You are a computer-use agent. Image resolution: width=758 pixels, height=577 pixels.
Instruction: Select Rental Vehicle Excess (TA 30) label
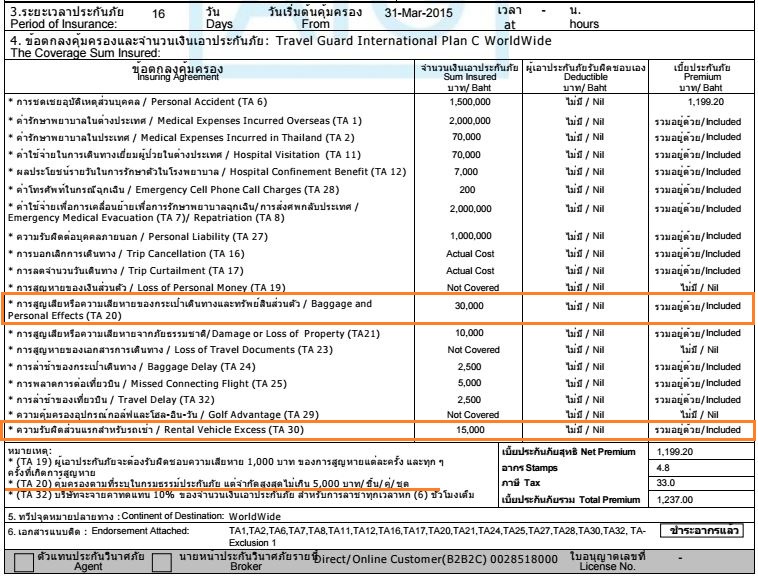156,430
